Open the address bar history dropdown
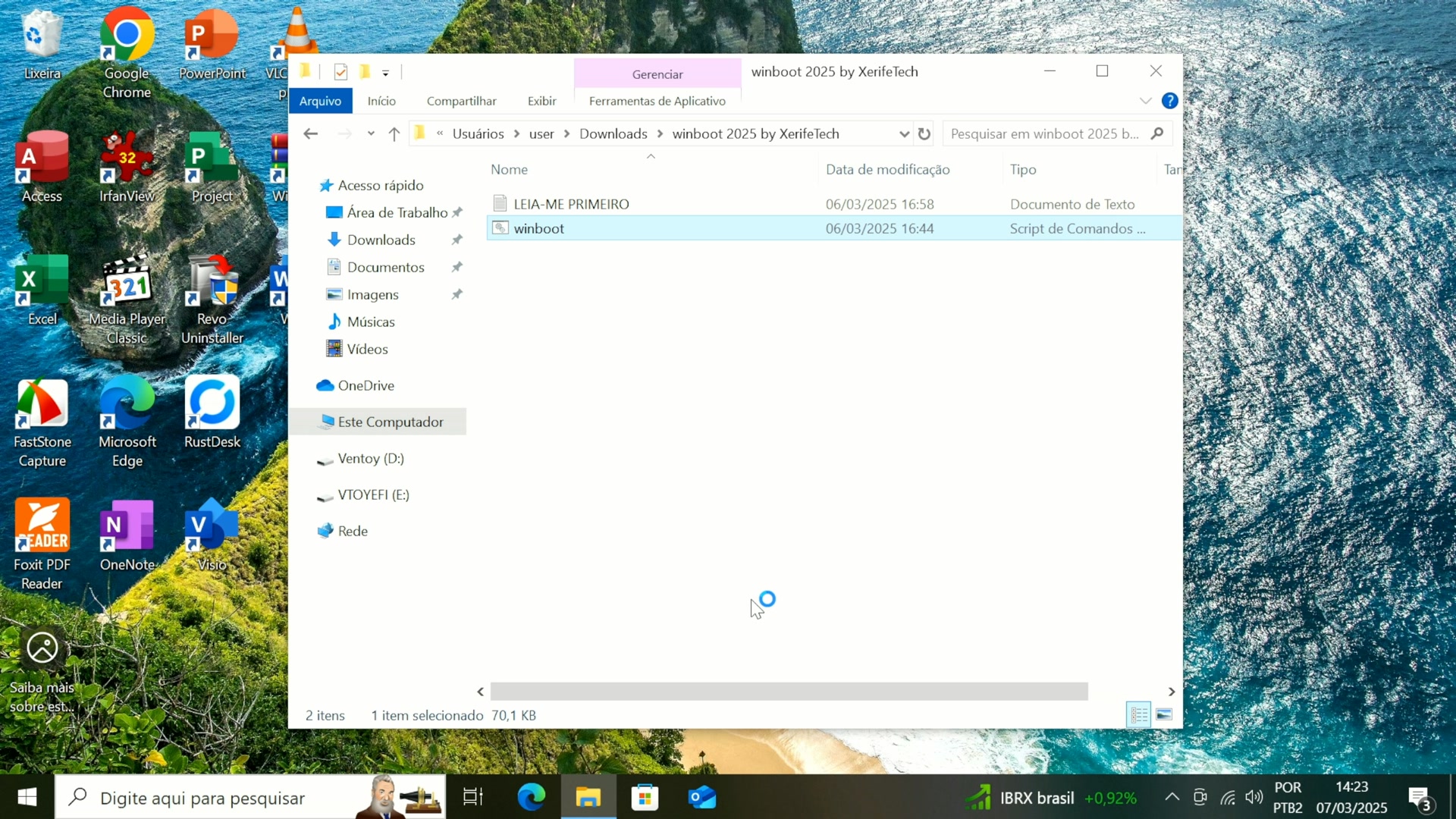1456x819 pixels. click(x=903, y=134)
